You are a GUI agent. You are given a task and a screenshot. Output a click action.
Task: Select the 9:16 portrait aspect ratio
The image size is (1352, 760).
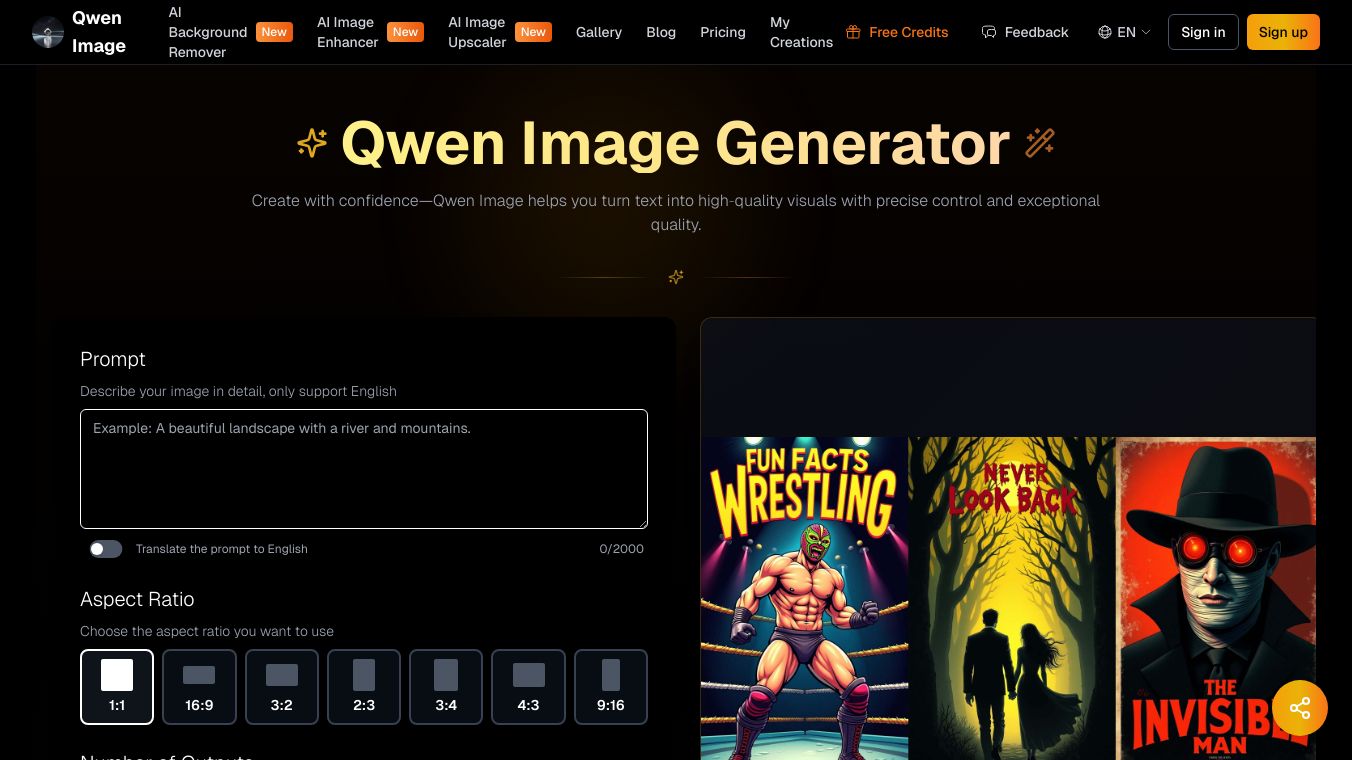tap(611, 687)
